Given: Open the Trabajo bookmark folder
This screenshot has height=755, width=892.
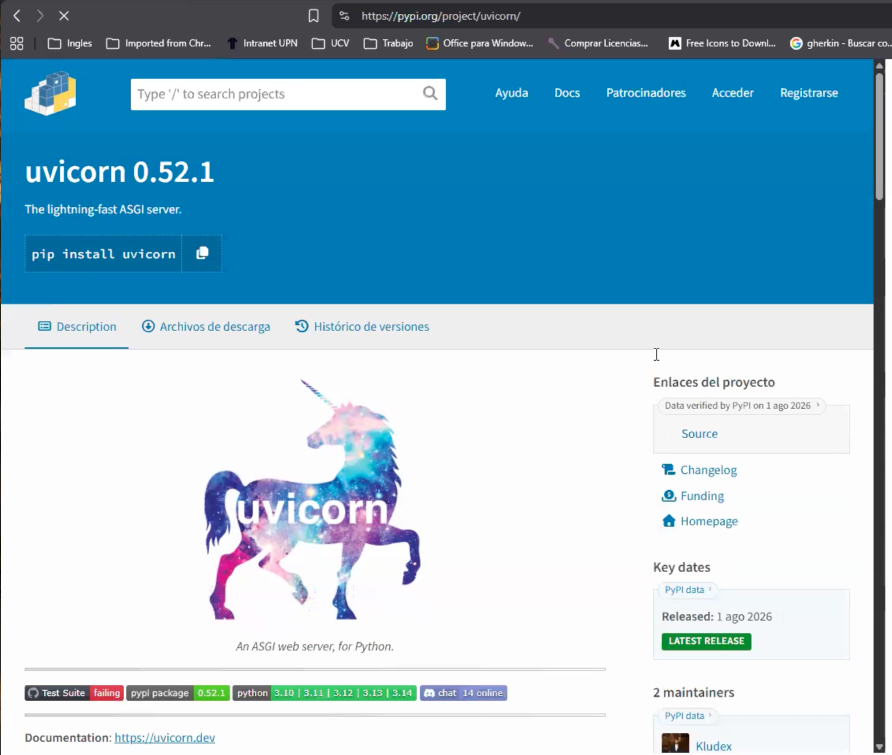Looking at the screenshot, I should [389, 43].
